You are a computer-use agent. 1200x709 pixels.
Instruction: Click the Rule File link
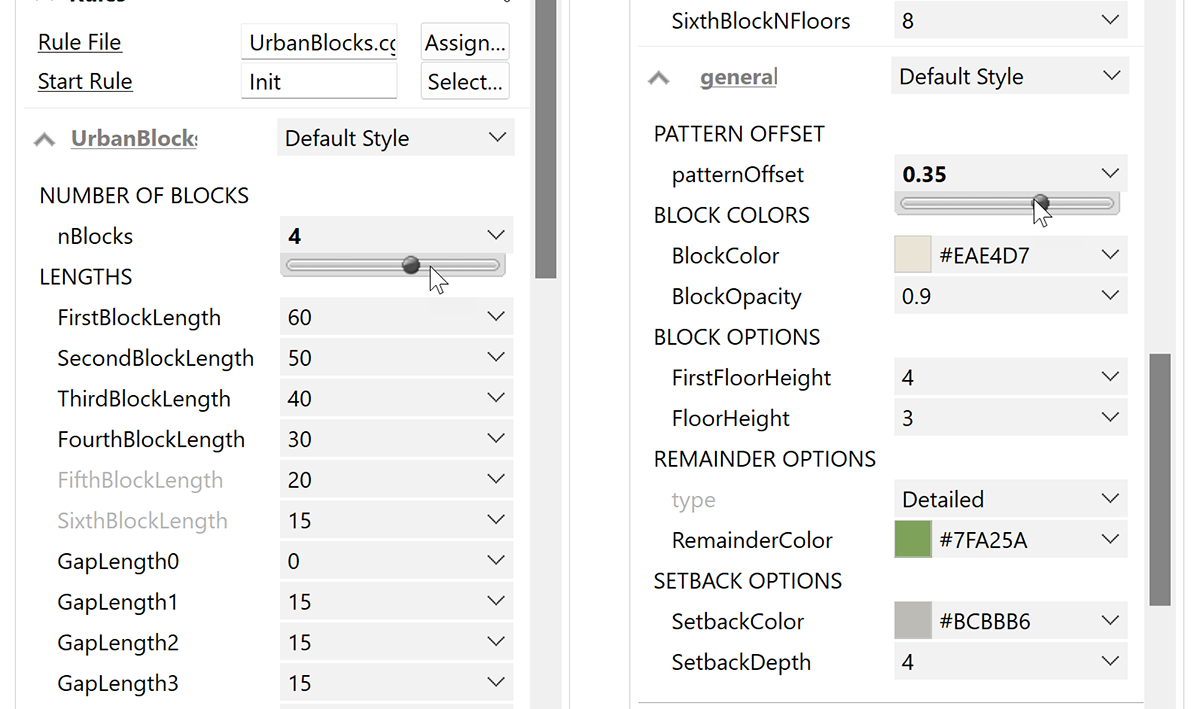(79, 42)
